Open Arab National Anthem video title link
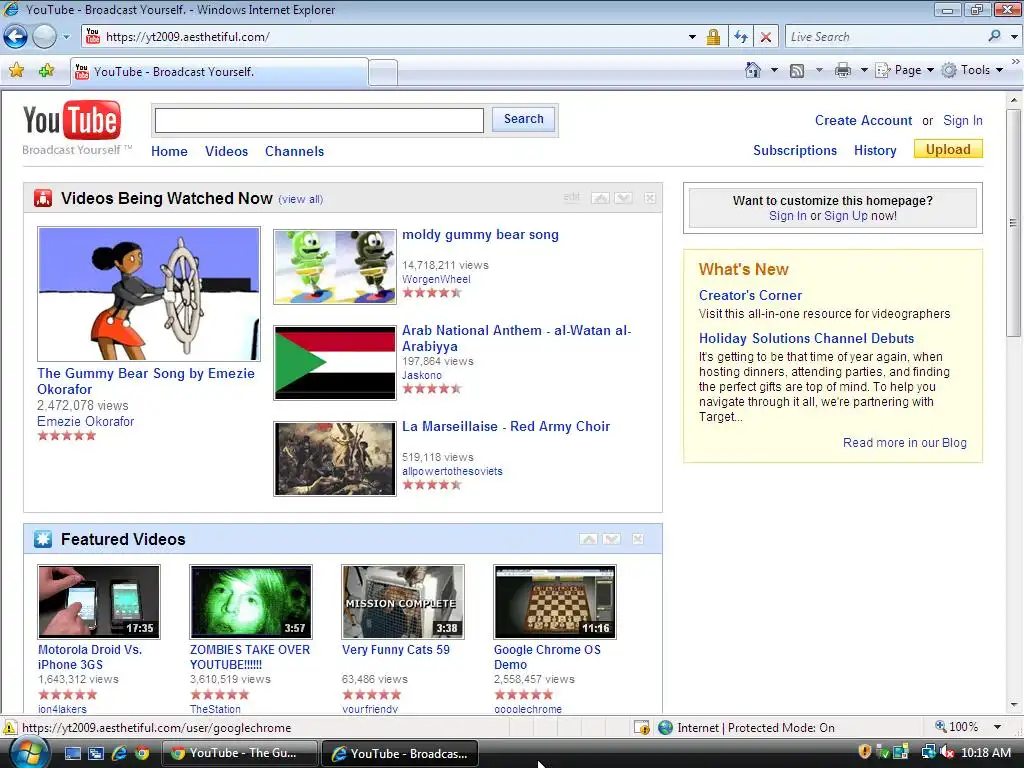The width and height of the screenshot is (1024, 768). click(x=516, y=338)
